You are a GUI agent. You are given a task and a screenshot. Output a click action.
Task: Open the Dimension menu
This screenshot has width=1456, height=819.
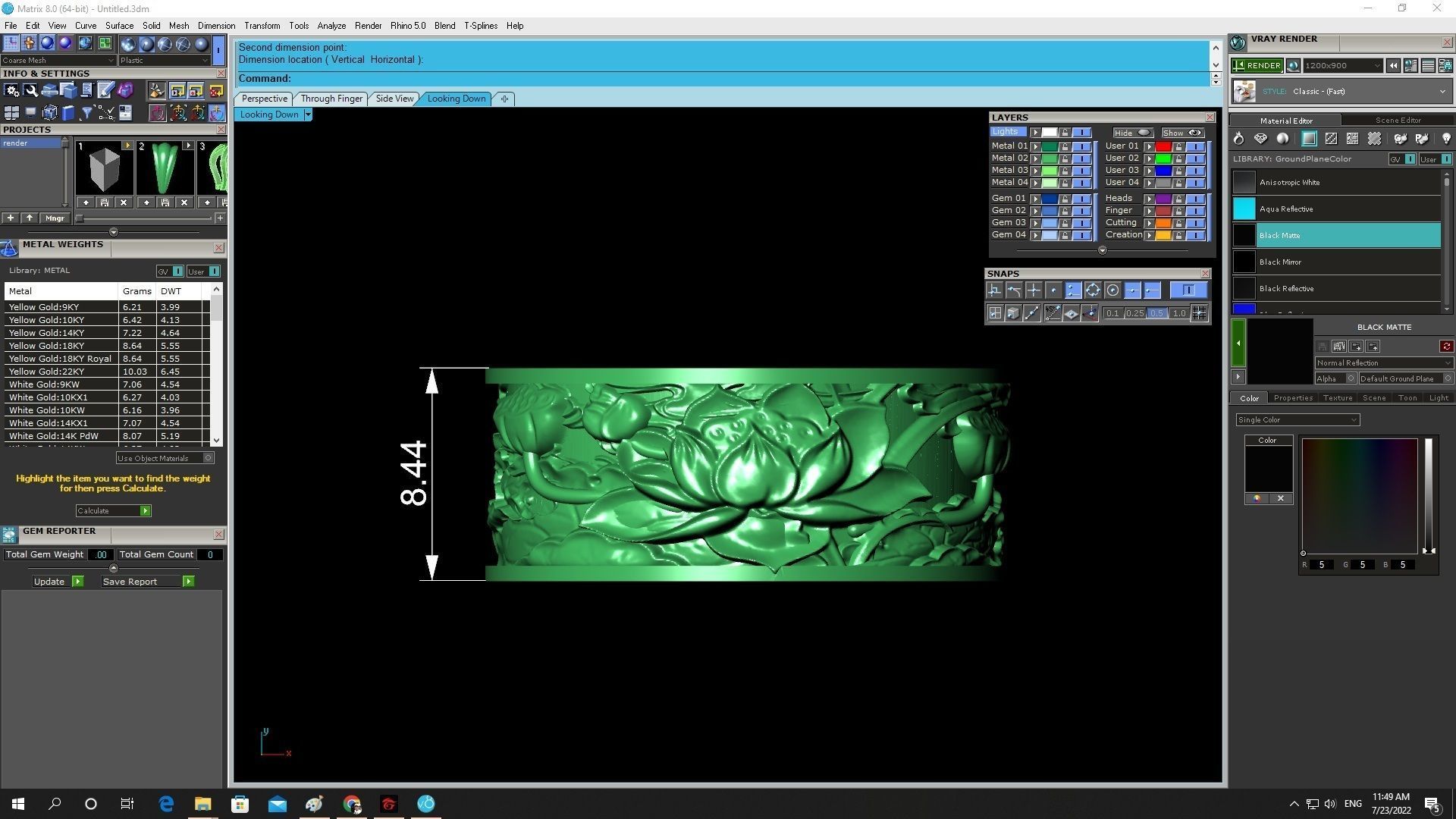(x=216, y=26)
